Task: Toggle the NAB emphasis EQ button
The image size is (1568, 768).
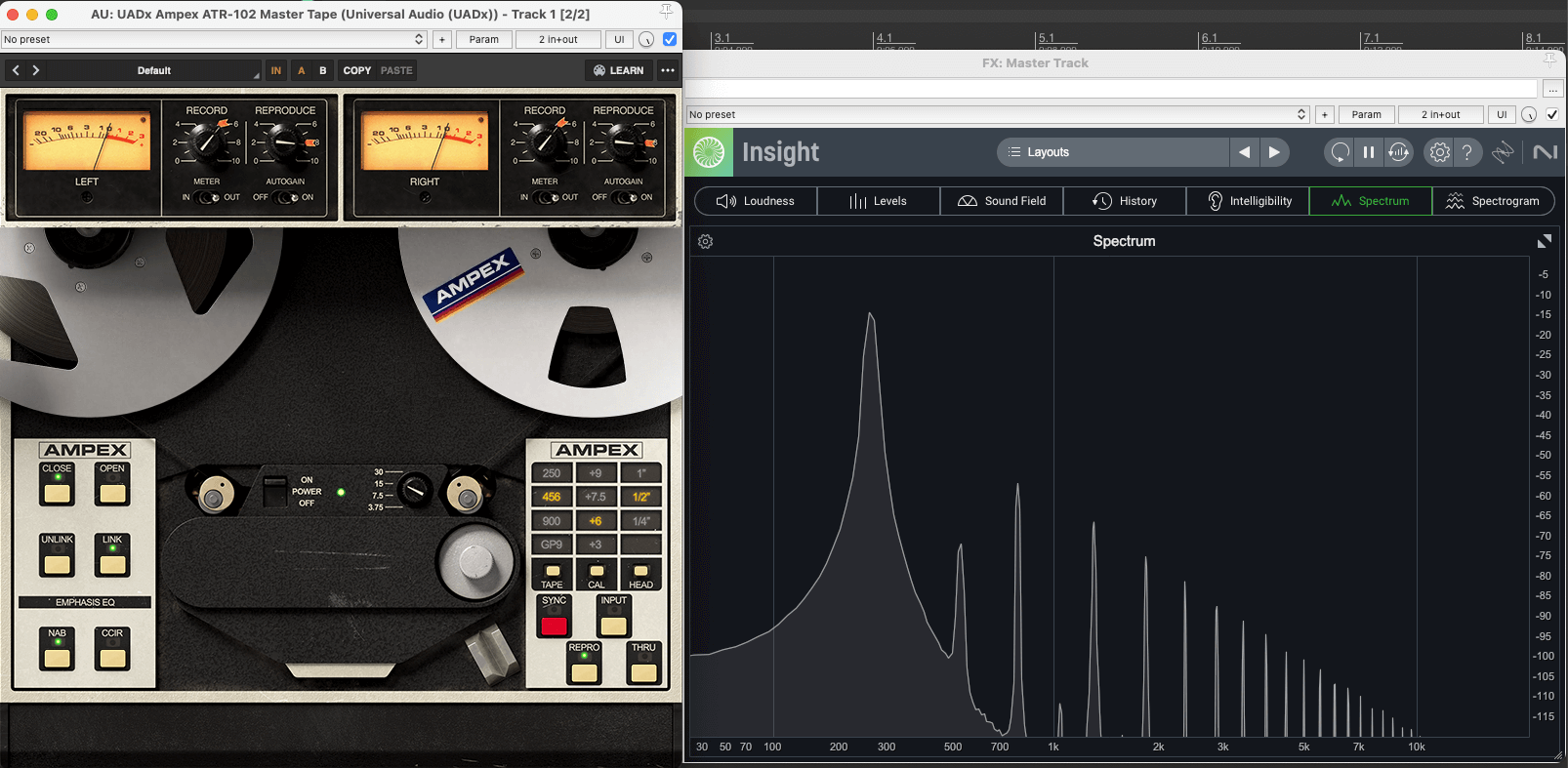Action: point(58,657)
